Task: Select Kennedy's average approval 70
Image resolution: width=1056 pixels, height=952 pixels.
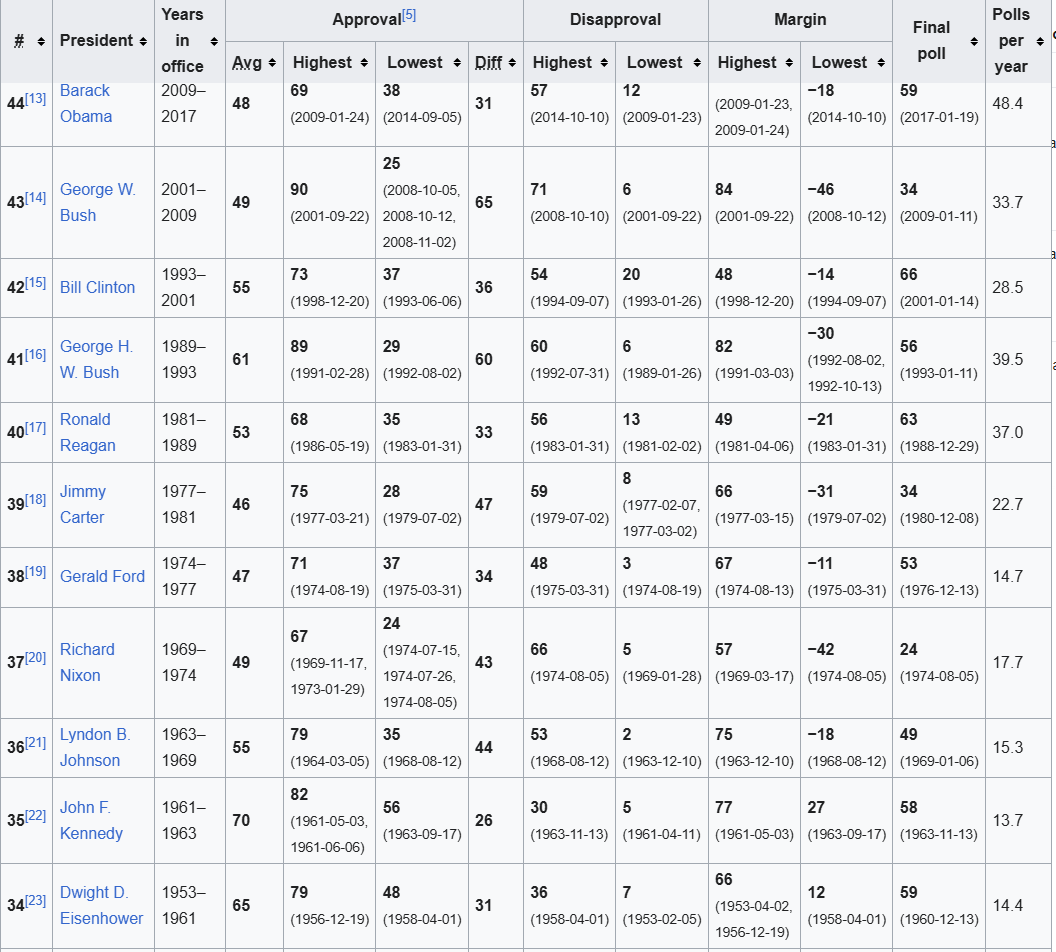Action: (241, 820)
